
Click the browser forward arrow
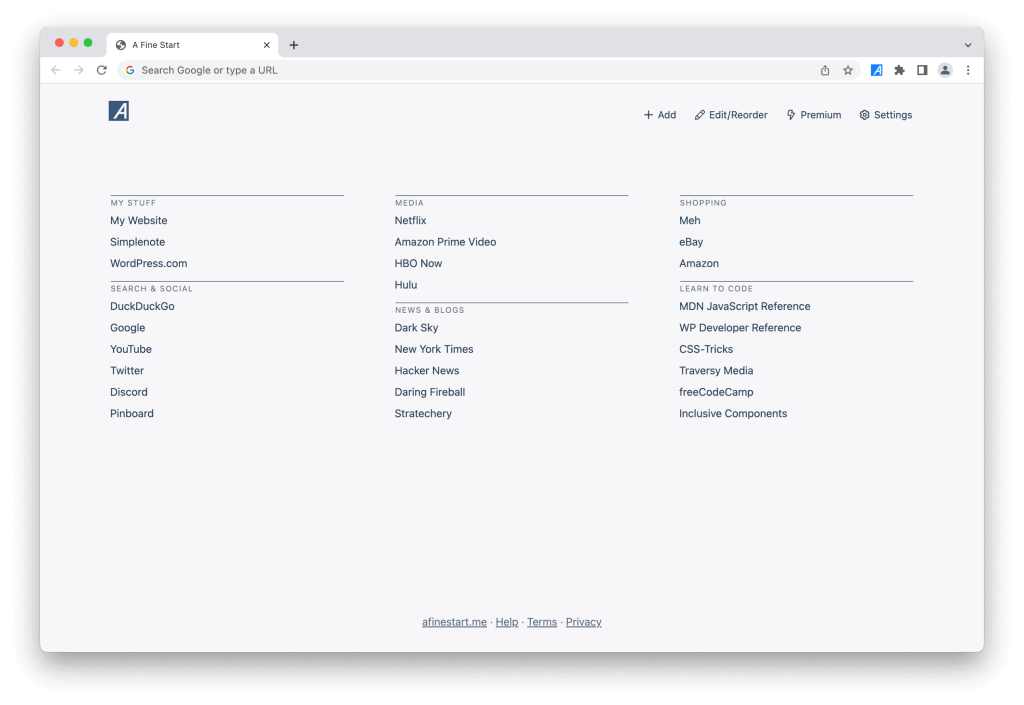tap(78, 70)
